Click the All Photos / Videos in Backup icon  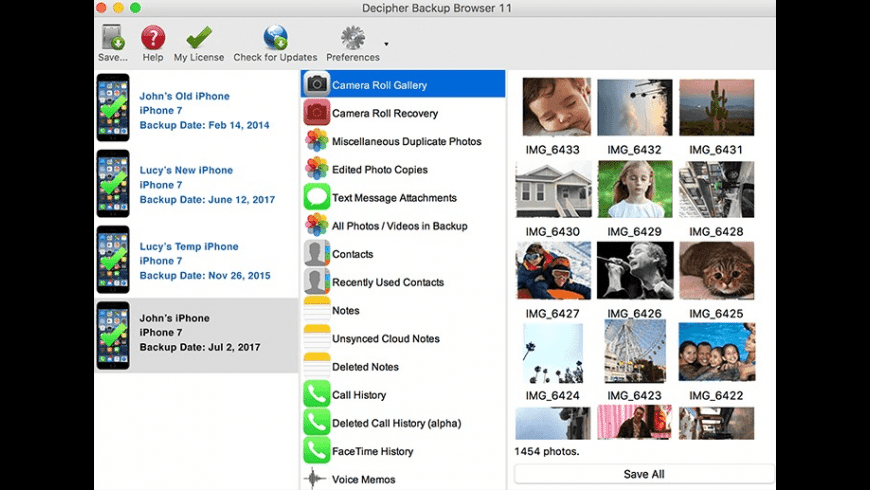(x=317, y=225)
